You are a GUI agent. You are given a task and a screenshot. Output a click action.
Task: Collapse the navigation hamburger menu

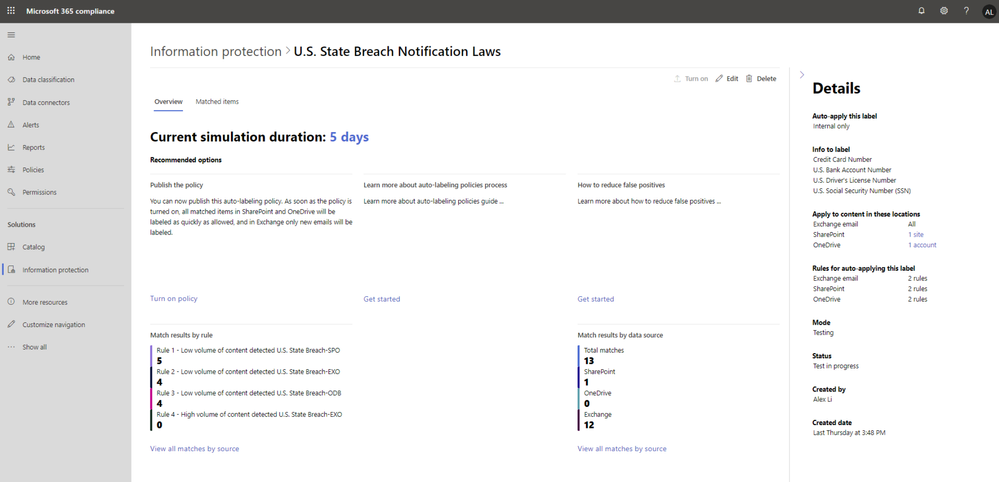point(11,34)
